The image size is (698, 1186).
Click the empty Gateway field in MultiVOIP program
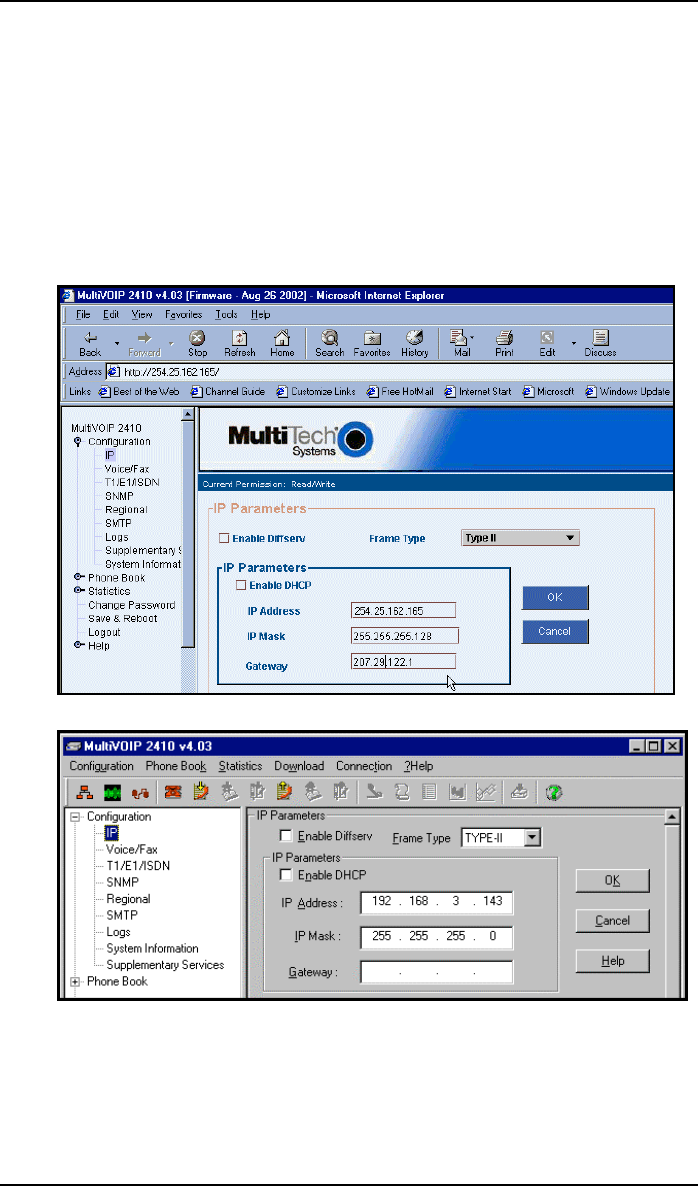point(436,971)
